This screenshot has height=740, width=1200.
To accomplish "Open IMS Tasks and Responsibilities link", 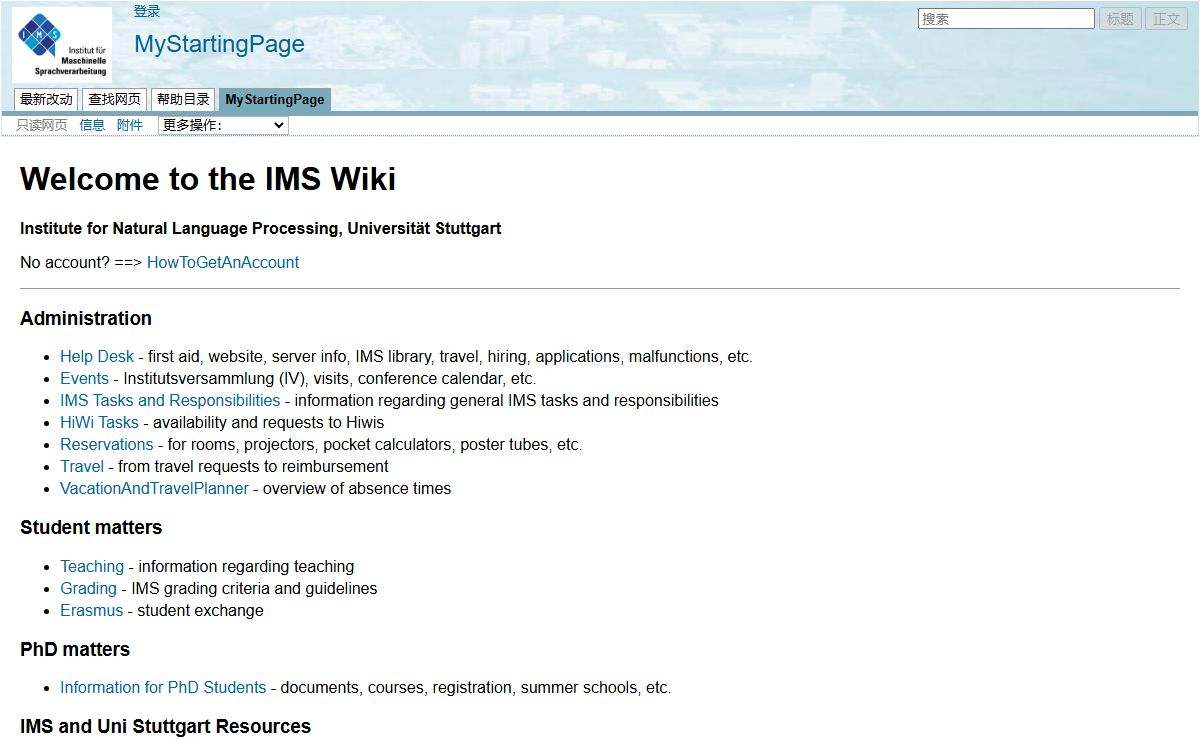I will pyautogui.click(x=170, y=400).
